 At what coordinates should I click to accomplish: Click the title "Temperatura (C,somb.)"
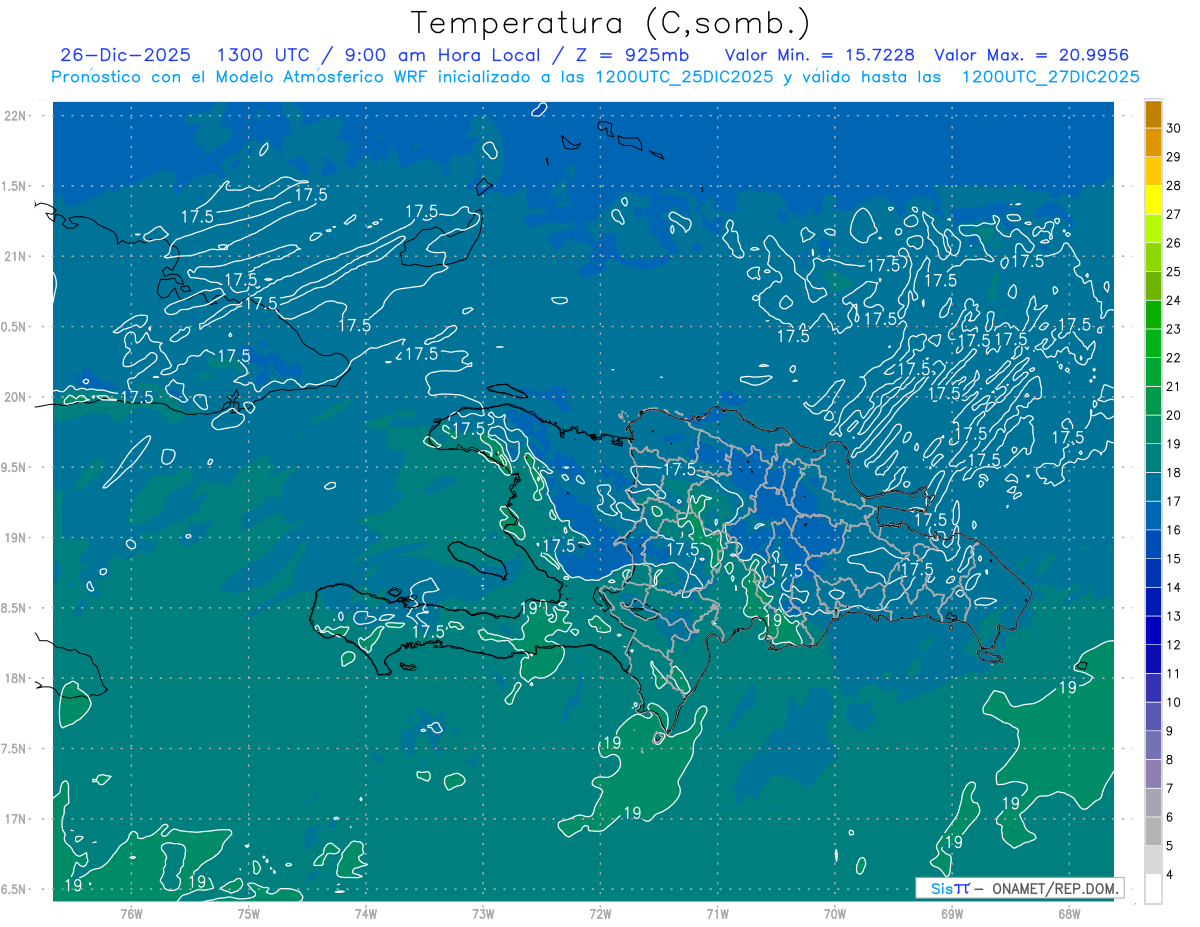[x=610, y=23]
